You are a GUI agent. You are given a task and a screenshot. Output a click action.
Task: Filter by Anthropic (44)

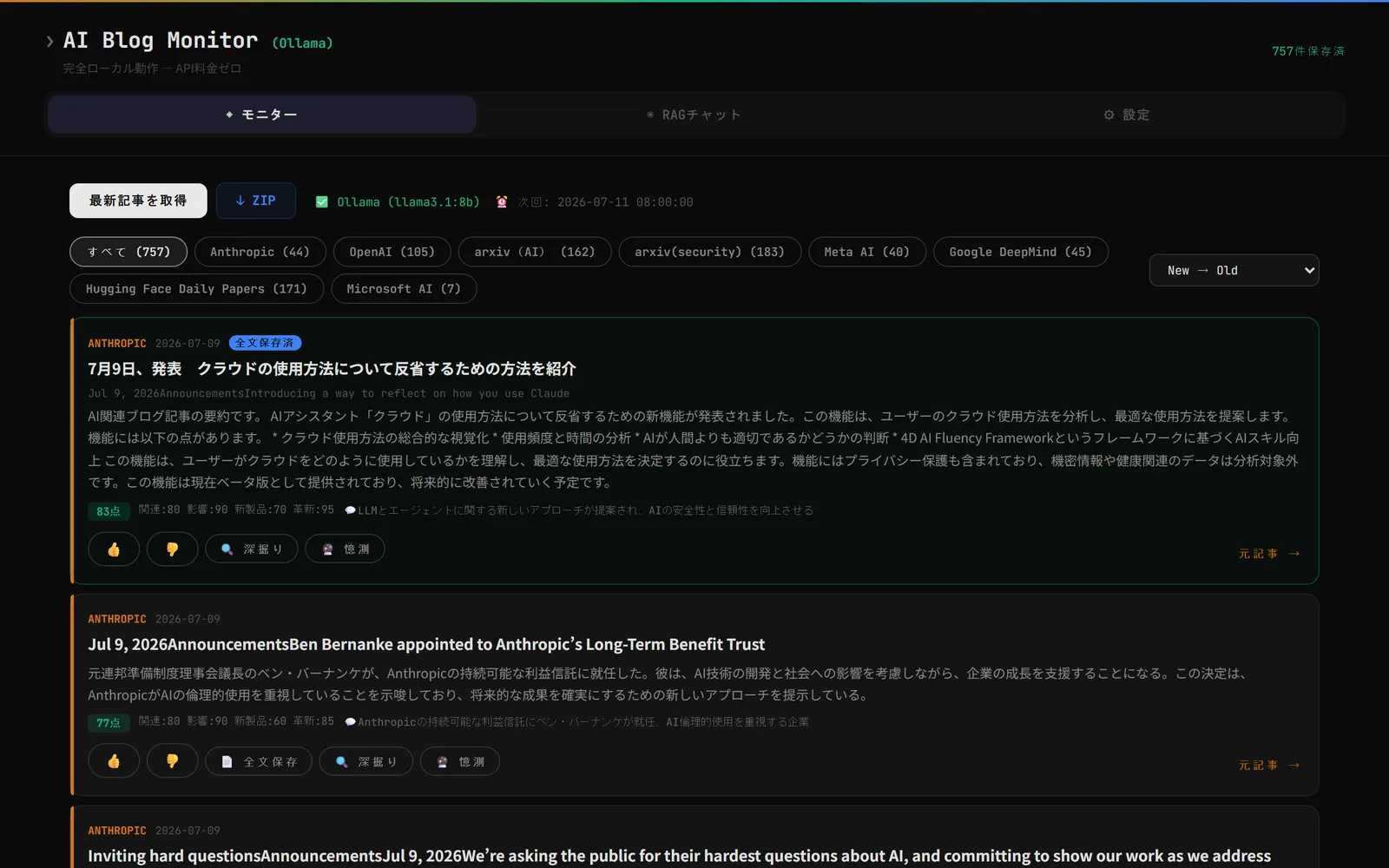[x=260, y=252]
